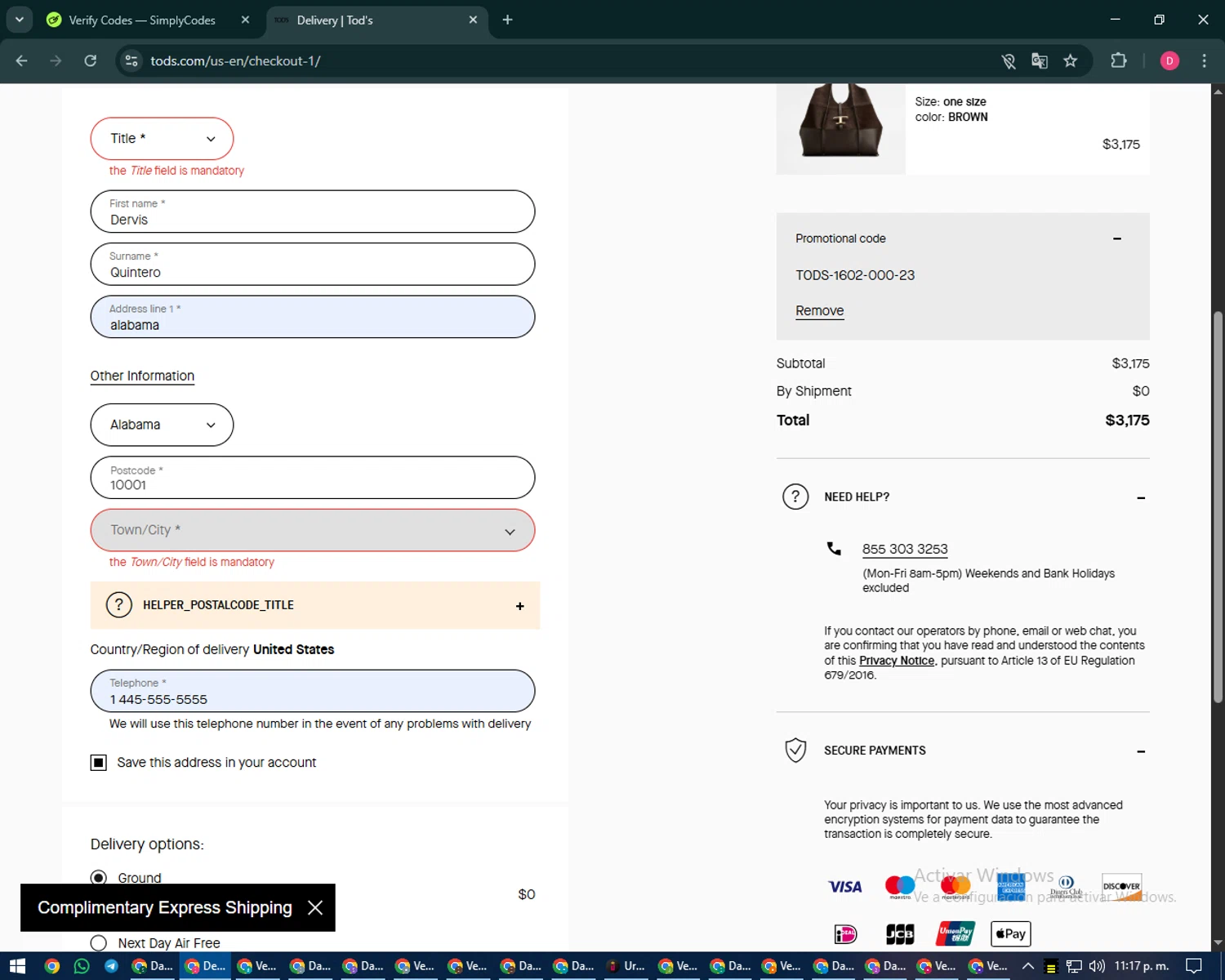Click the Discover payment logo
The height and width of the screenshot is (980, 1225).
coord(1121,886)
